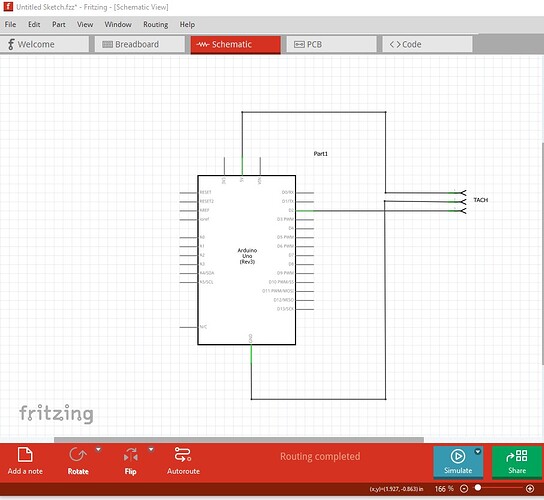
Task: Click the Add a note icon
Action: (x=25, y=455)
